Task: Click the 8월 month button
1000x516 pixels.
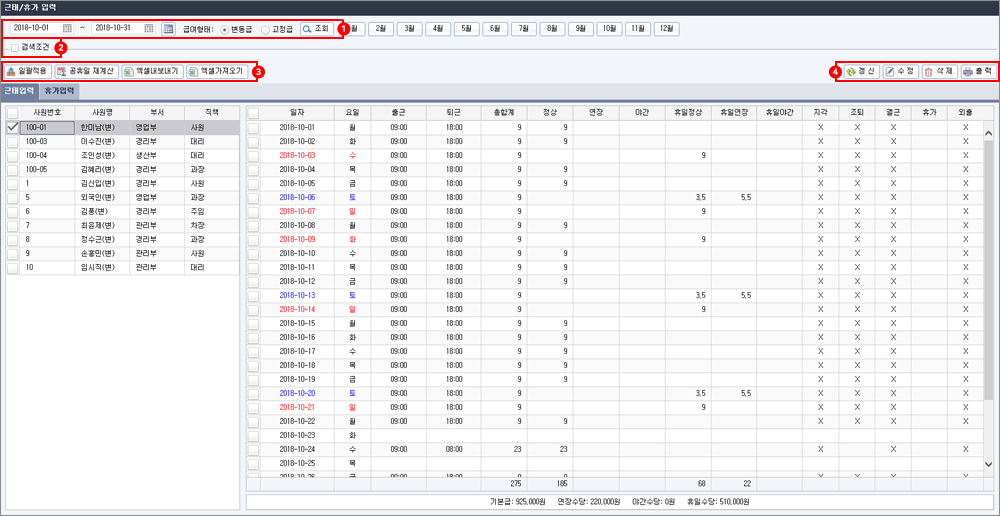Action: coord(552,29)
